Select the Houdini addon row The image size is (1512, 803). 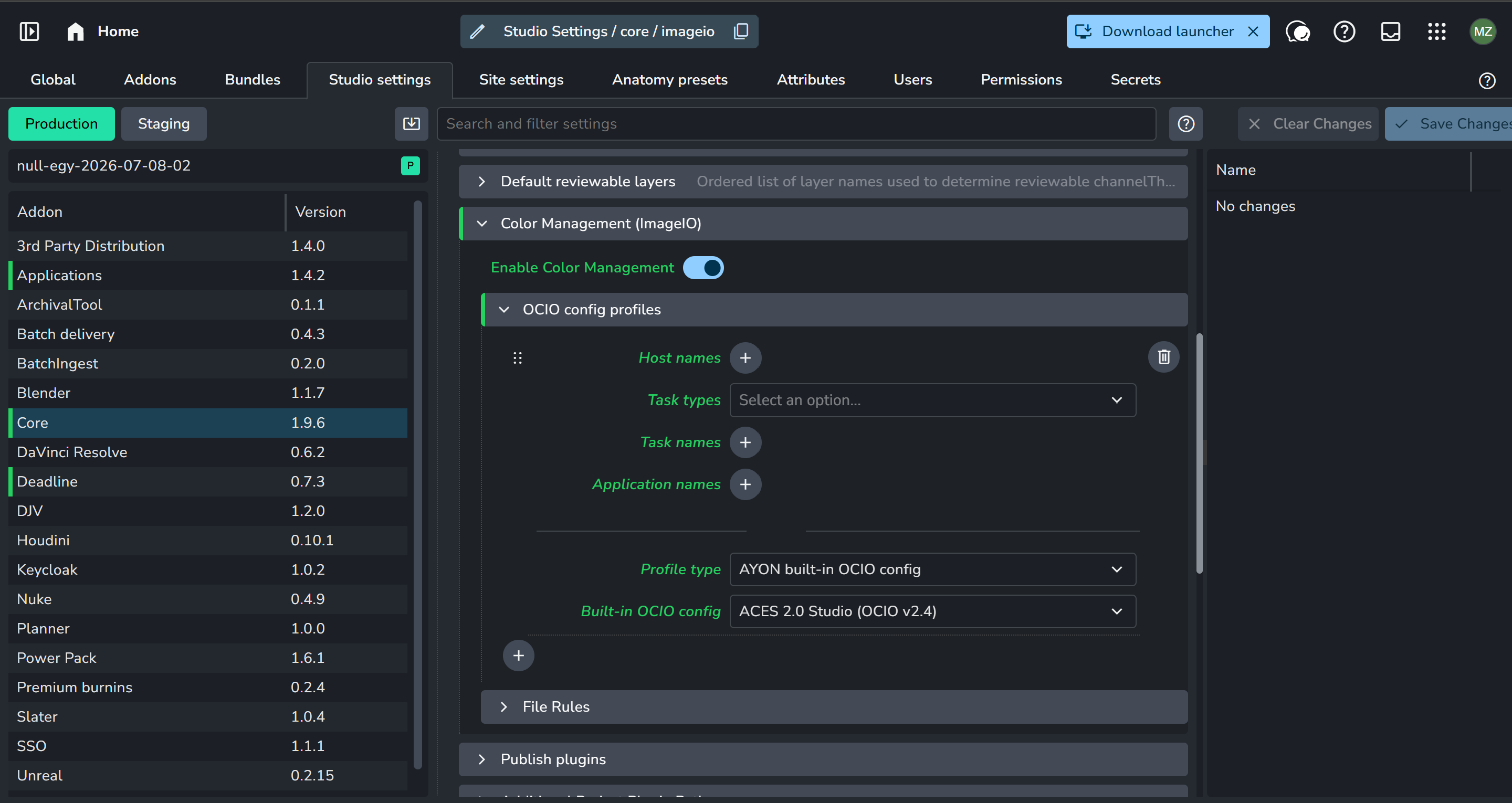pos(208,541)
